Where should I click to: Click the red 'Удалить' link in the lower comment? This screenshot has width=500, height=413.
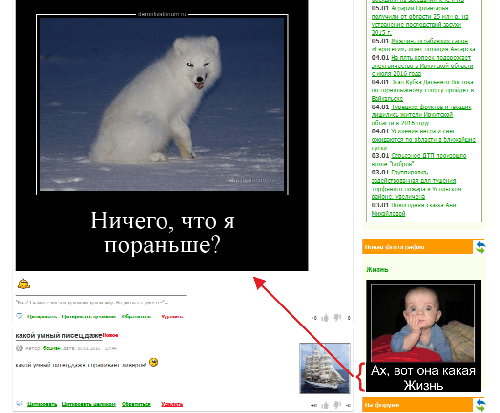pyautogui.click(x=172, y=404)
